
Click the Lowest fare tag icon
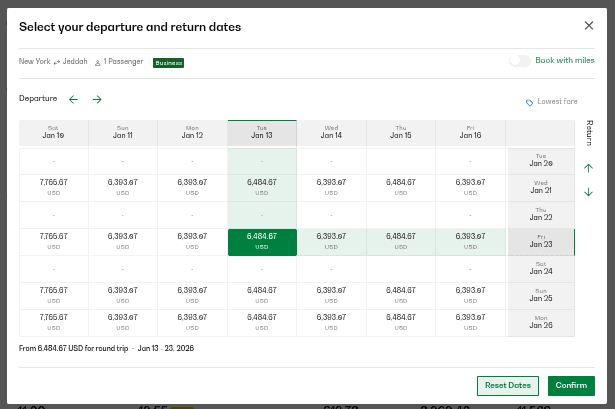pos(529,102)
